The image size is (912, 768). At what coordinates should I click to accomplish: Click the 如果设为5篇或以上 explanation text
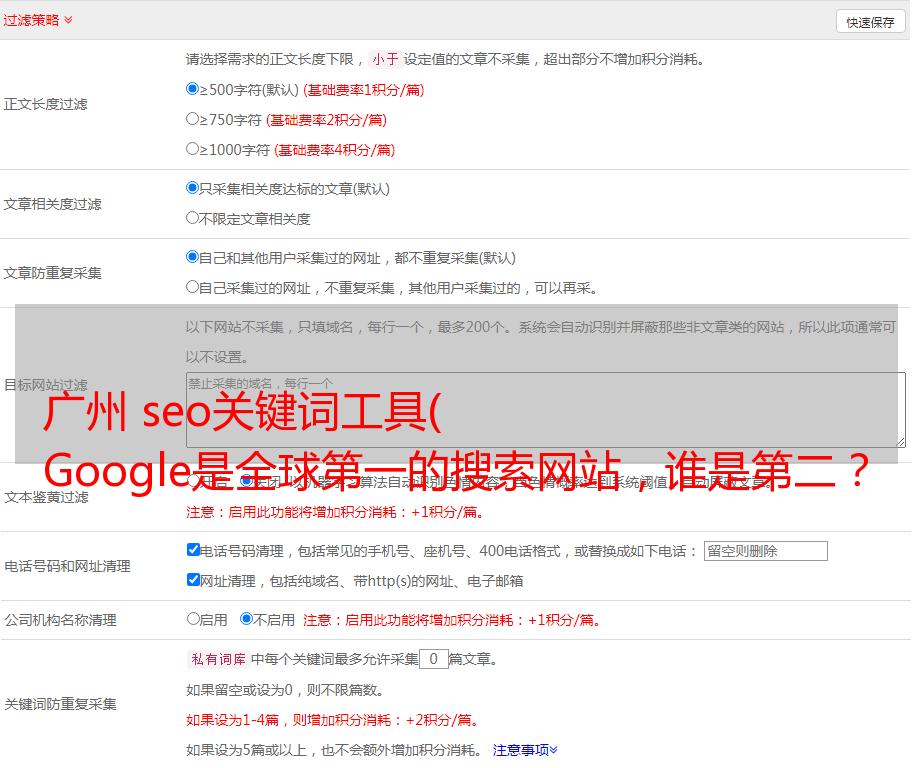click(x=334, y=750)
